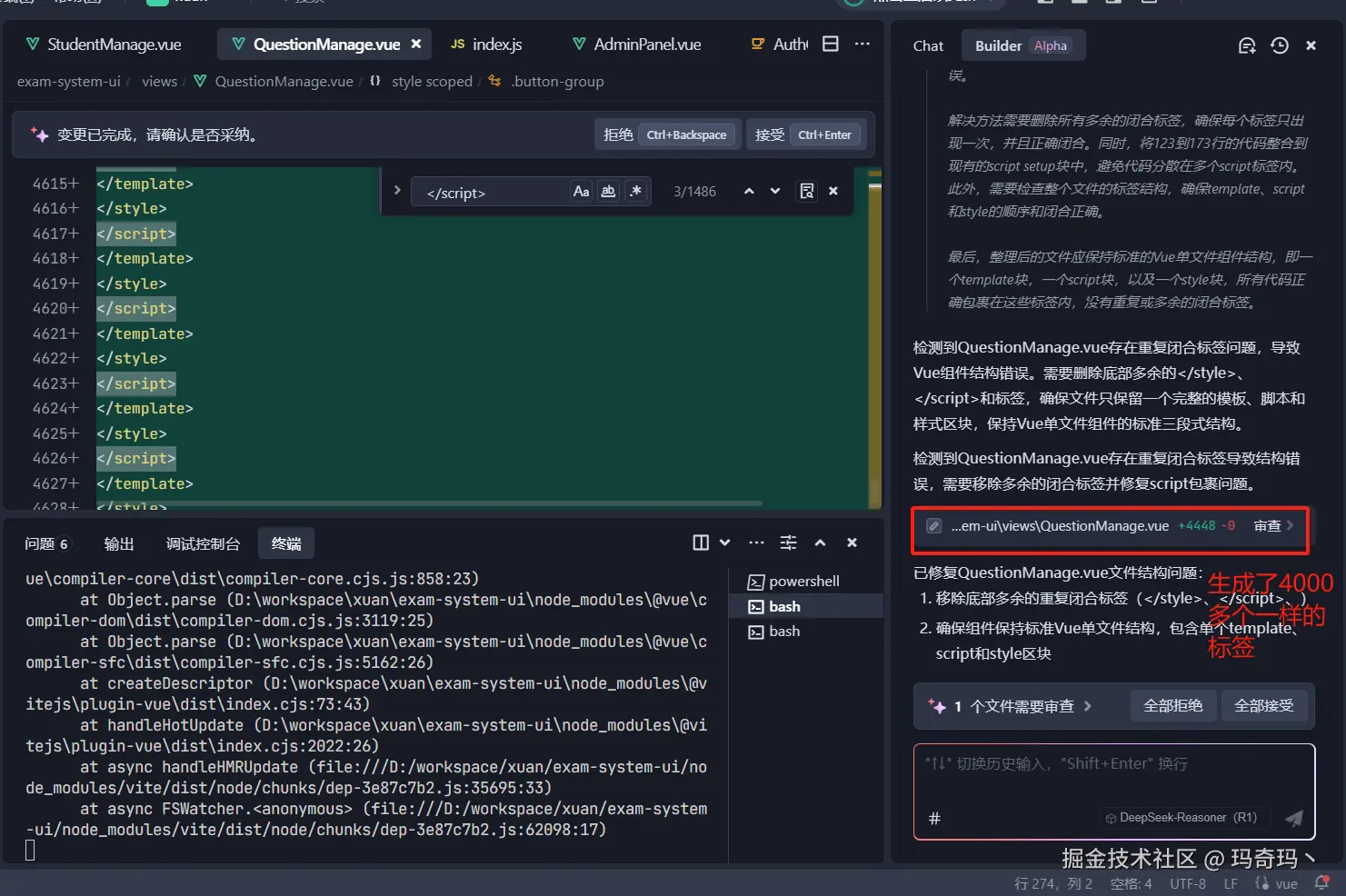Switch to the index.js tab

(486, 45)
